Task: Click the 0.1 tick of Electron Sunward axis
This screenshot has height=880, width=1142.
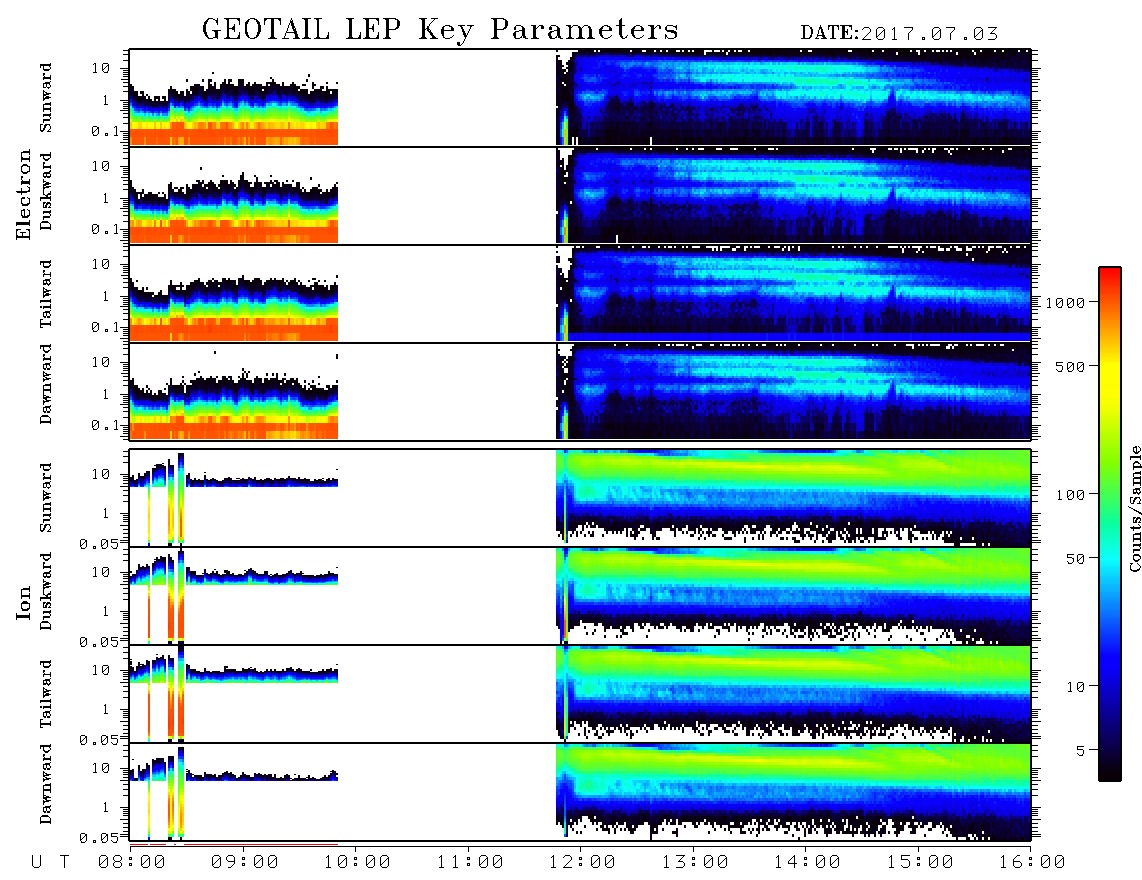Action: [106, 131]
